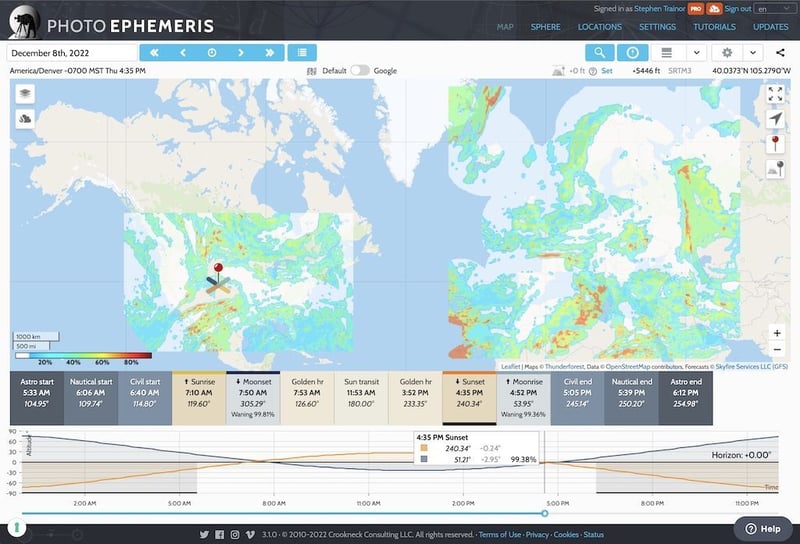Toggle Default/Google map switch

[x=360, y=70]
